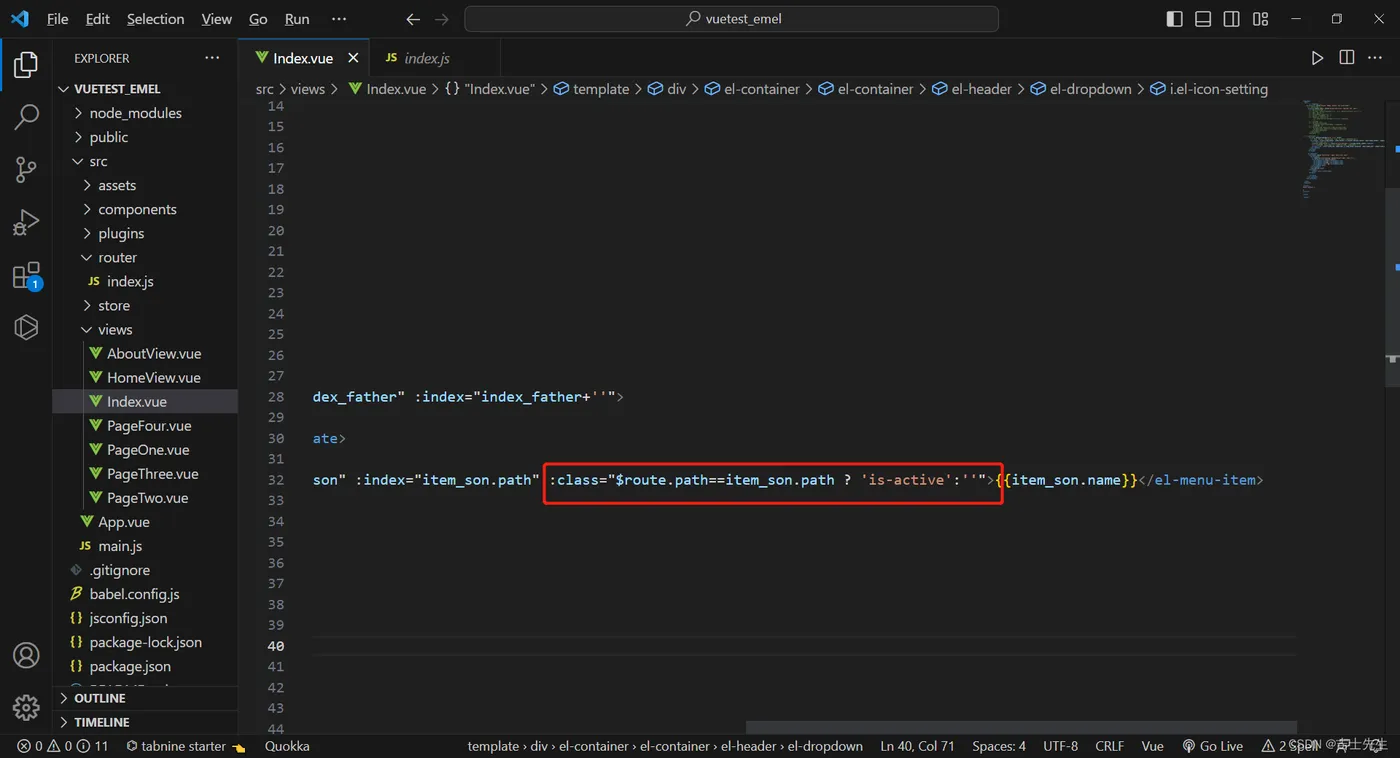Click the Split Editor icon
The height and width of the screenshot is (758, 1400).
pos(1347,58)
